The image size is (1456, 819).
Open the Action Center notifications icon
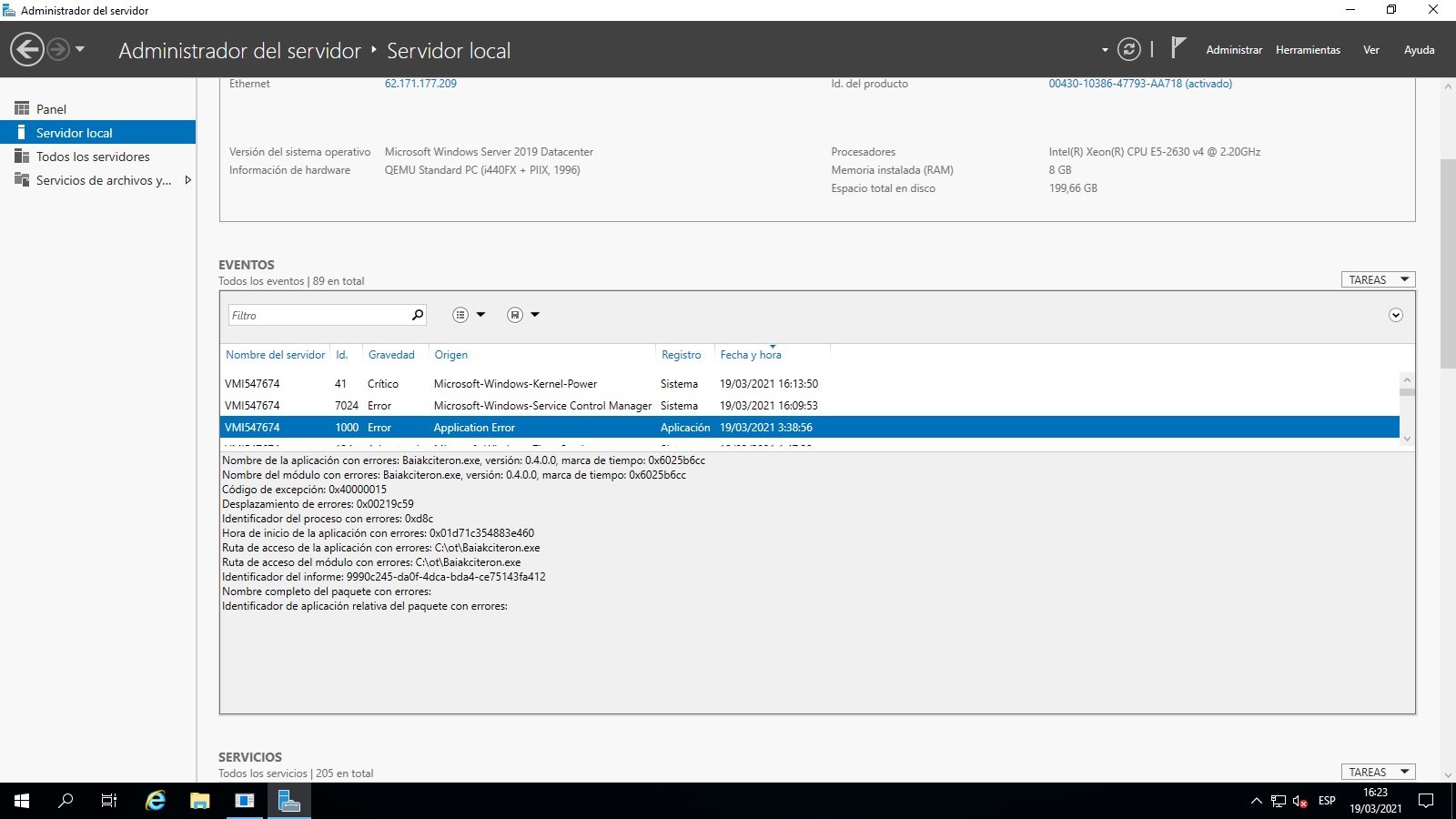[x=1426, y=801]
